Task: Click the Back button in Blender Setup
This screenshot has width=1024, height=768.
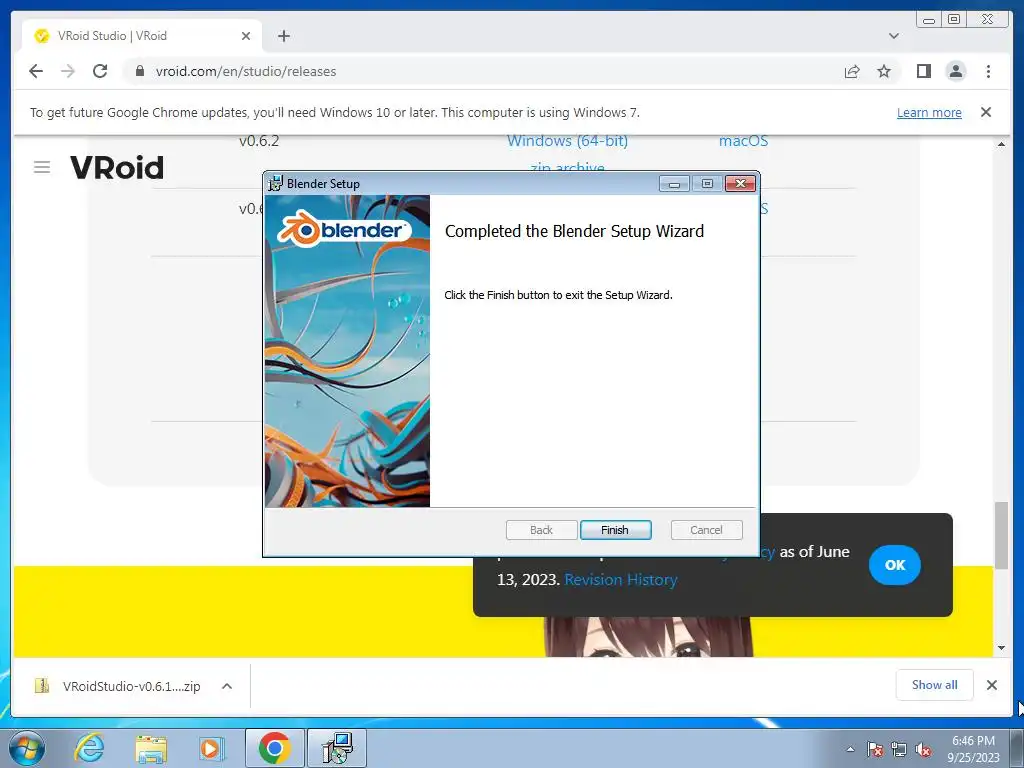Action: pyautogui.click(x=541, y=530)
